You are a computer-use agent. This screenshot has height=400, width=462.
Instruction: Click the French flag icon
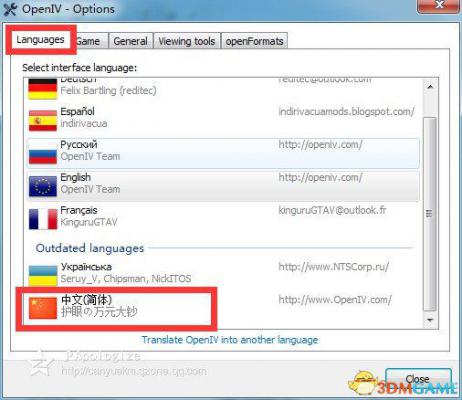click(x=43, y=219)
